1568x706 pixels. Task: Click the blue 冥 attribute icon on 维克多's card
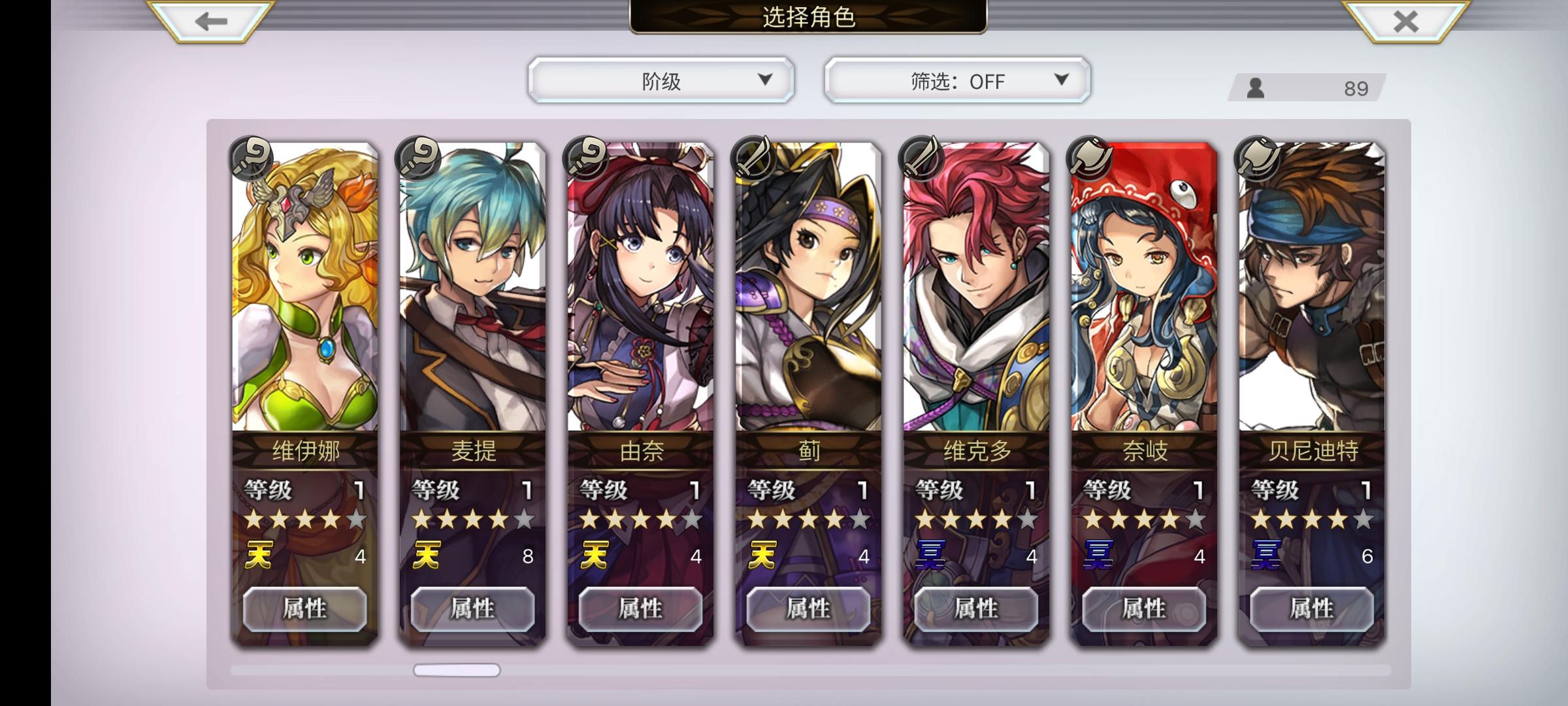click(930, 556)
